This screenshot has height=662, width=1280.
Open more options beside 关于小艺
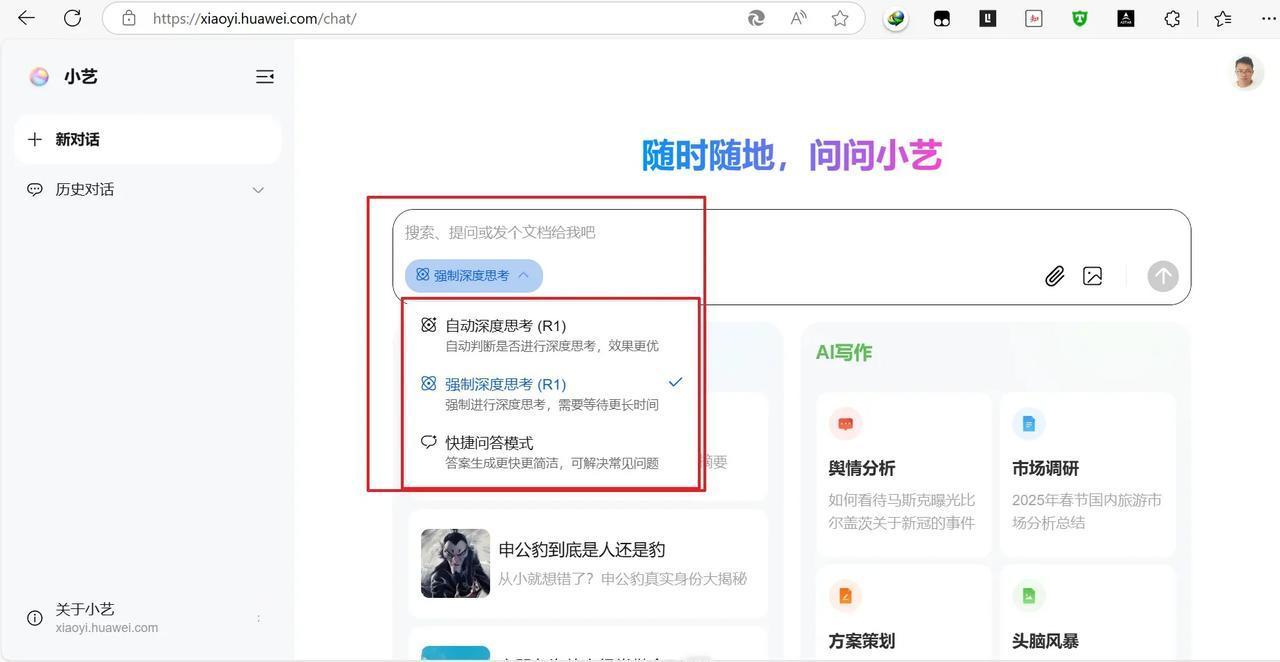point(258,618)
